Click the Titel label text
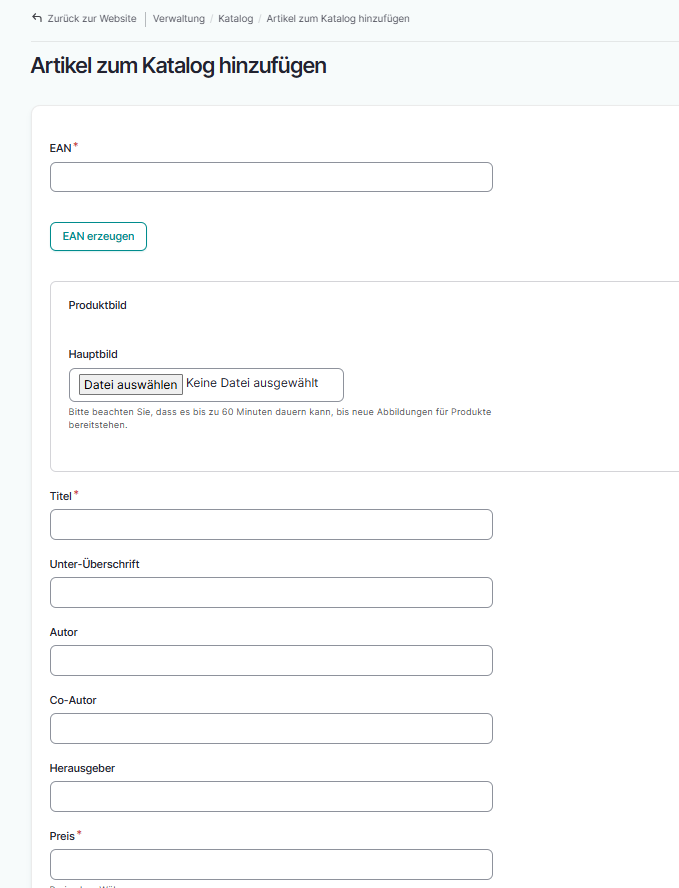Viewport: 679px width, 888px height. pos(60,496)
